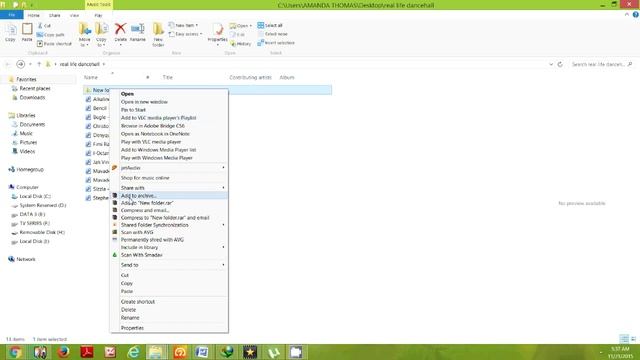Click the Copy to folder icon
640x360 pixels.
pos(102,30)
